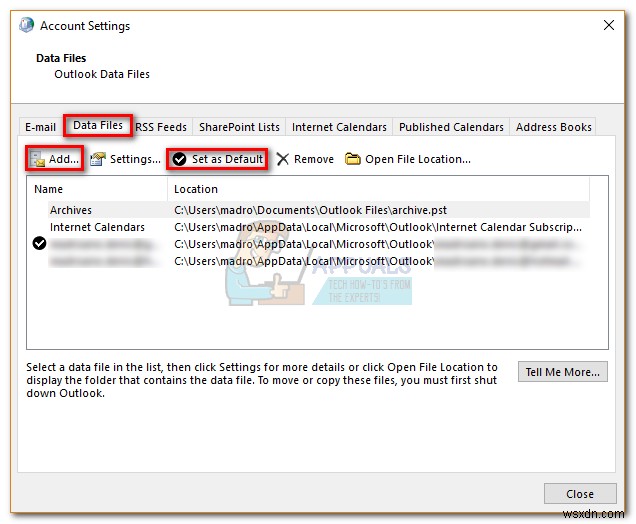Click the Open File Location... label

(x=418, y=159)
